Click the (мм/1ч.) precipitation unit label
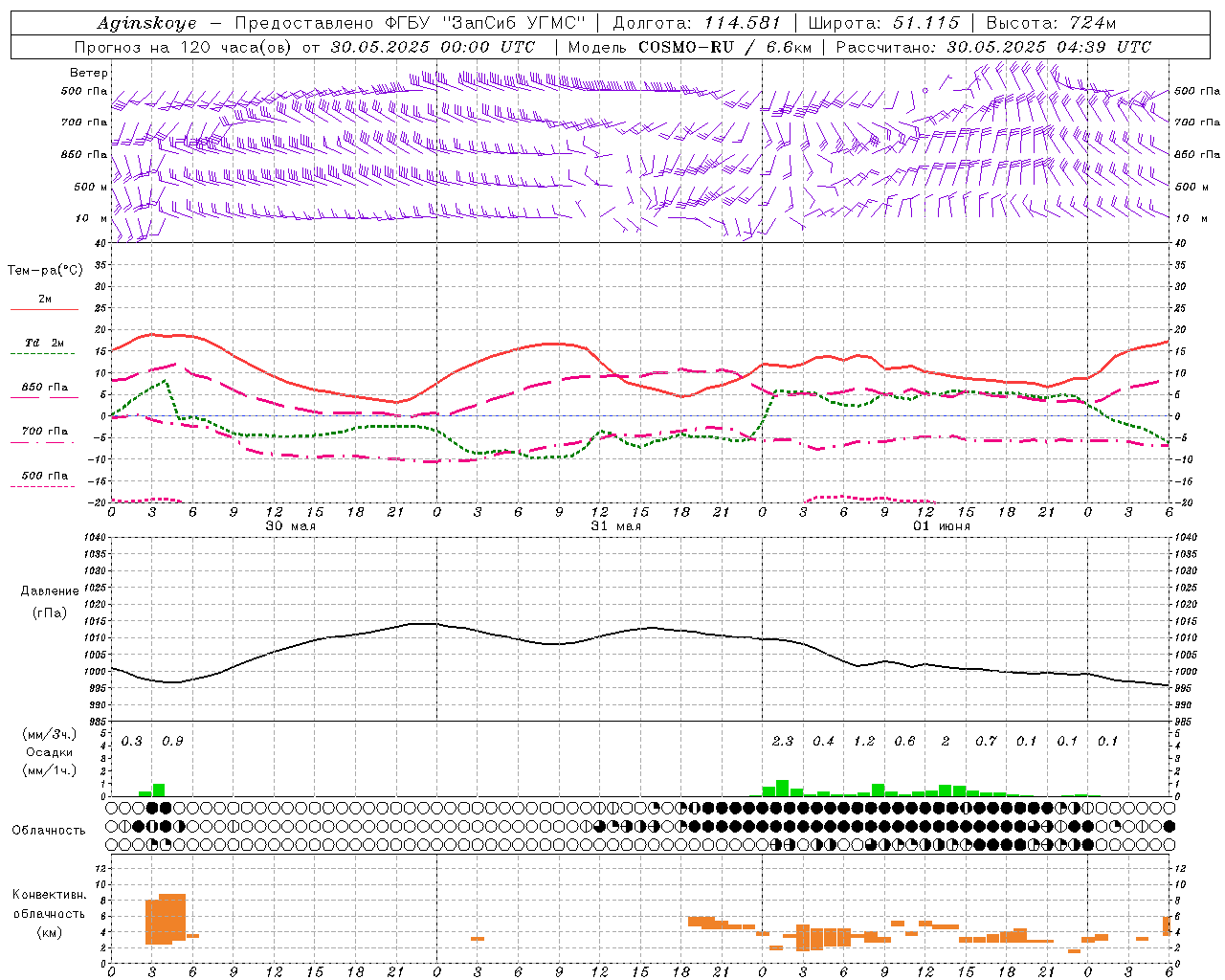This screenshot has height=980, width=1225. [50, 770]
